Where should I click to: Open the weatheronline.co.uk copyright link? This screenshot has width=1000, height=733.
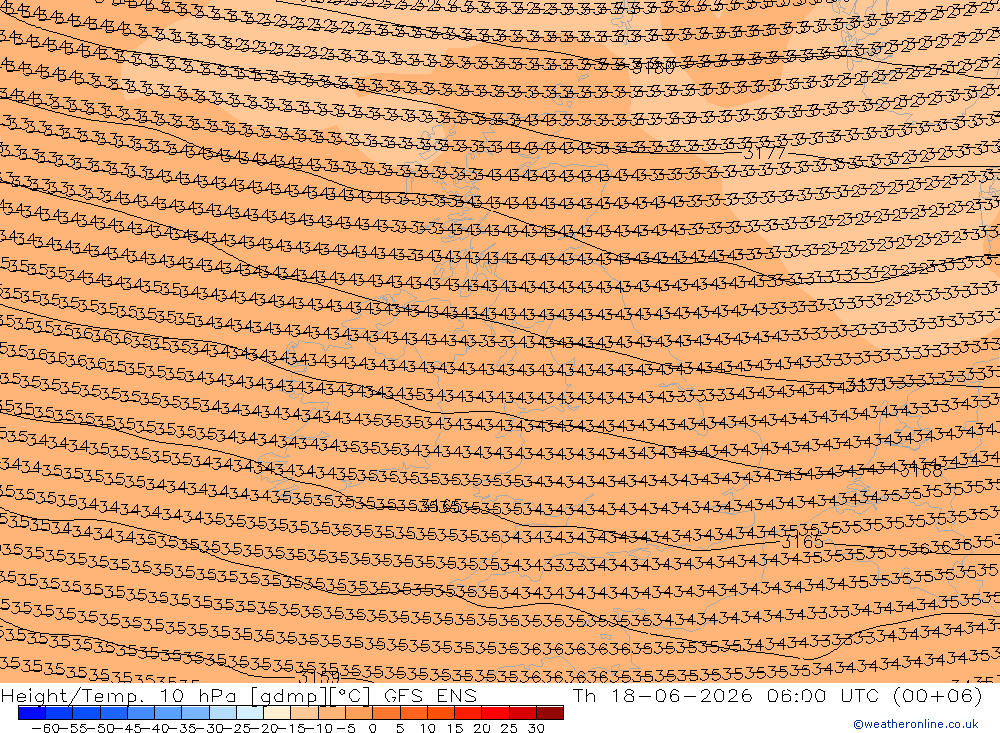coord(916,724)
